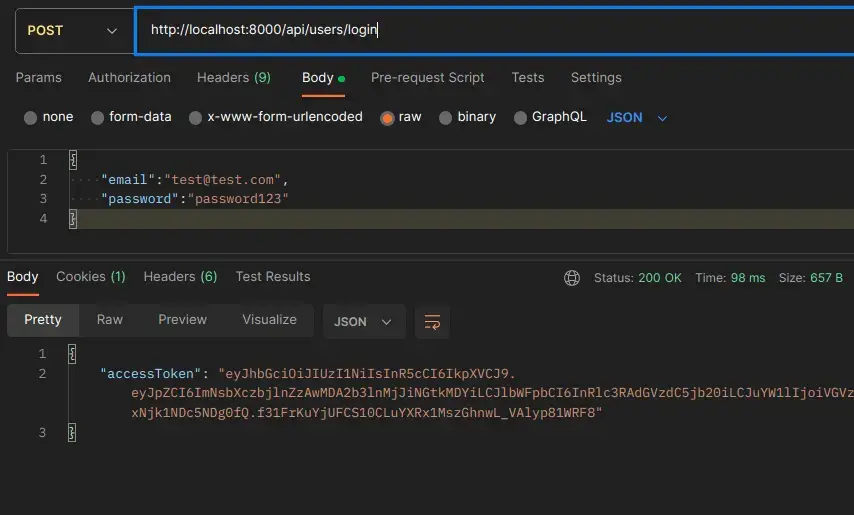Switch to Raw response view
The image size is (854, 515).
click(110, 320)
